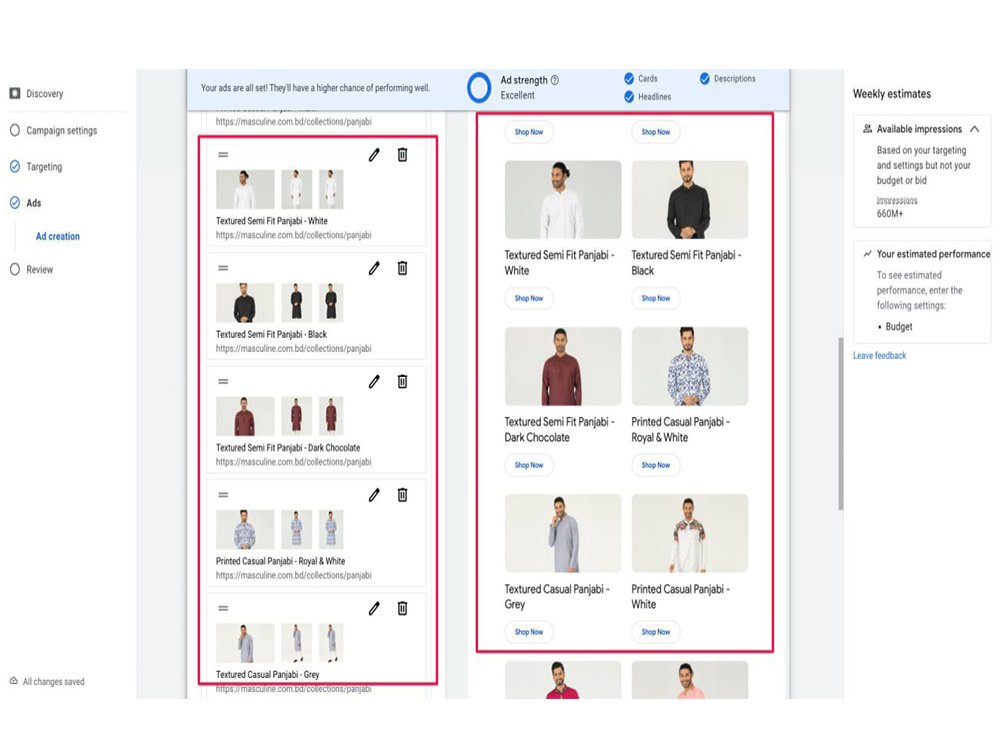Image resolution: width=1000 pixels, height=750 pixels.
Task: Grab the drag handle of the Grey Panjabi card
Action: click(x=223, y=608)
